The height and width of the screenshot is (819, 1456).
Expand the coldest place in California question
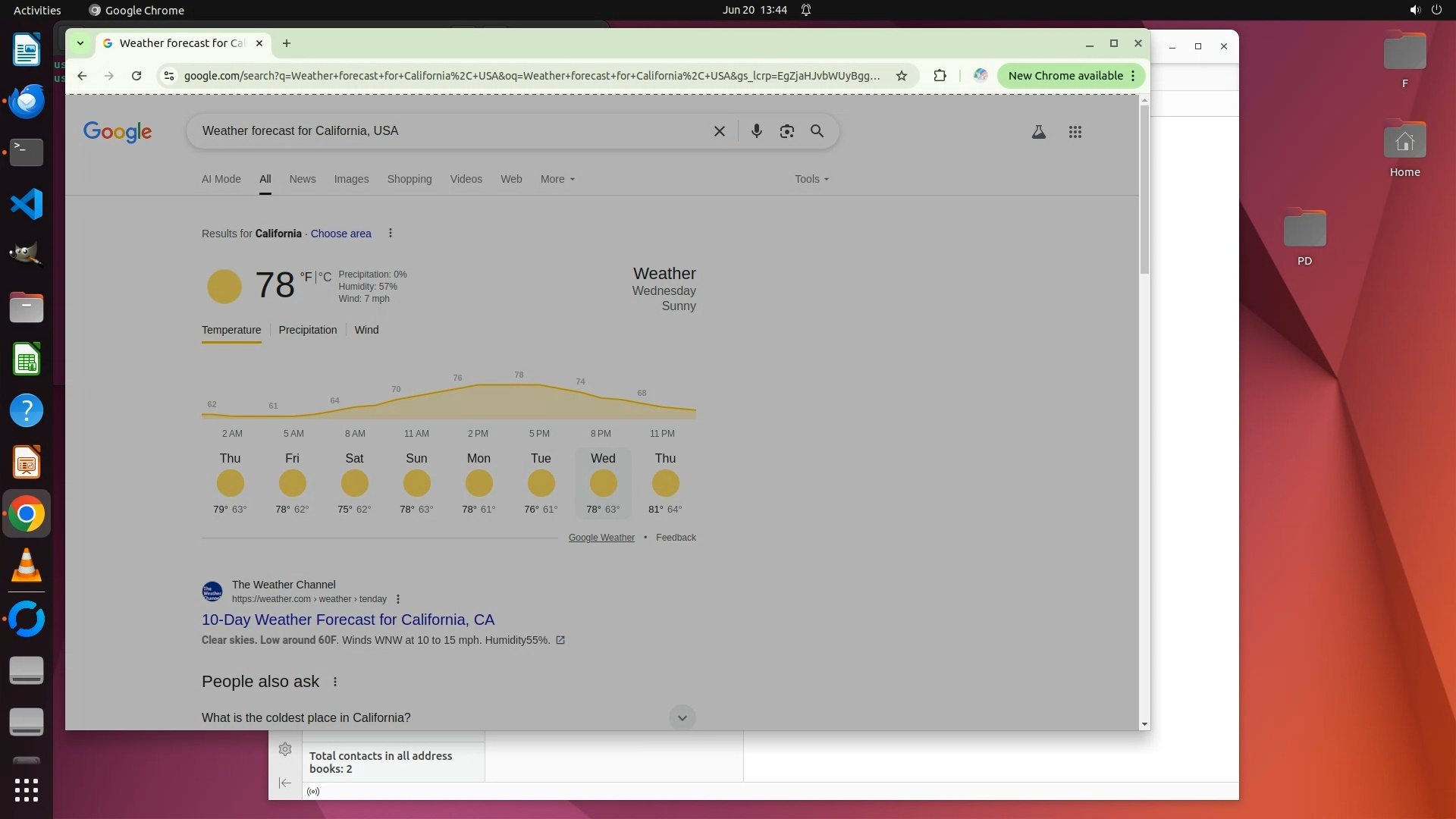[682, 717]
